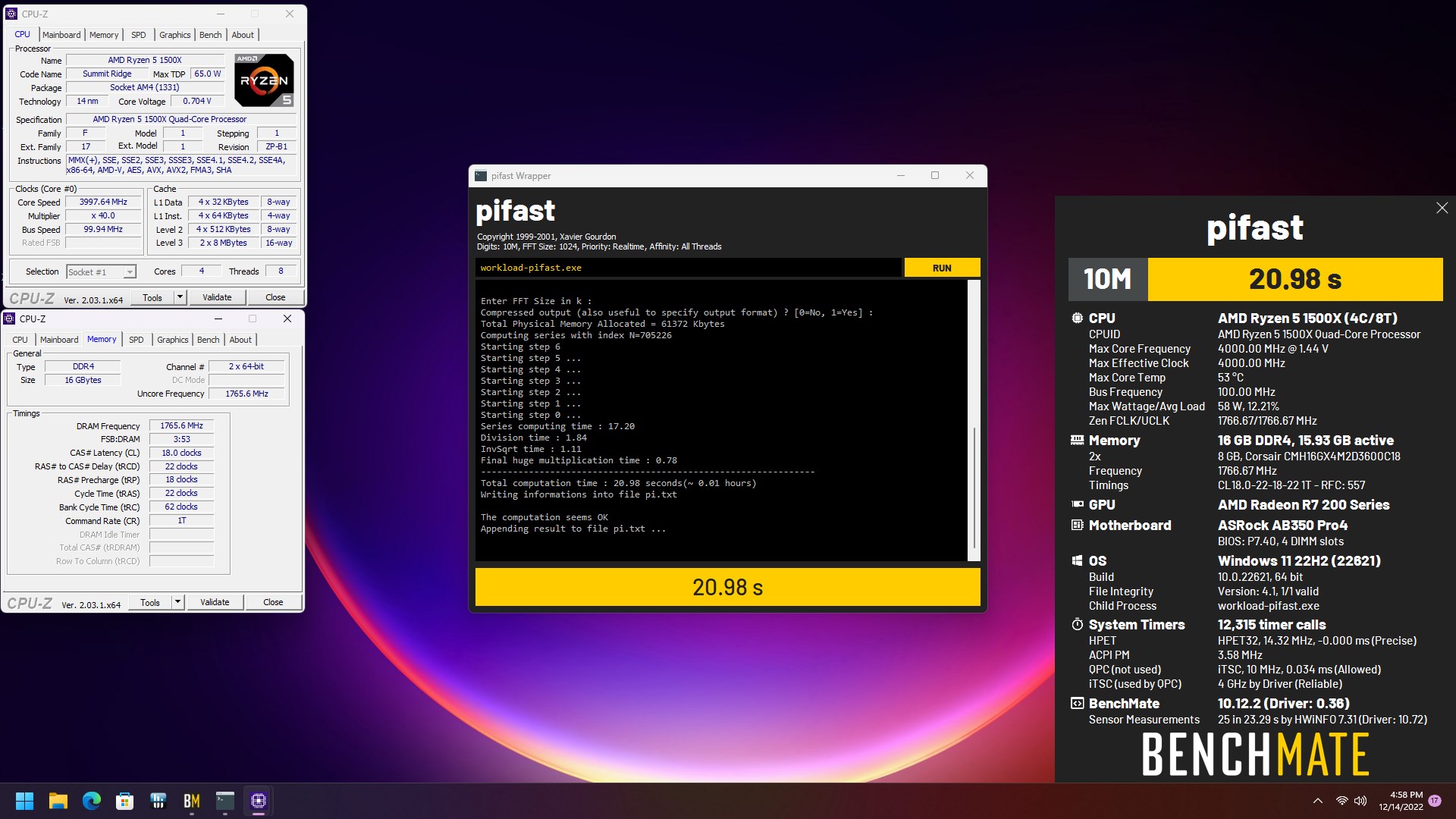The width and height of the screenshot is (1456, 819).
Task: Maximize the pifast Wrapper window
Action: click(x=935, y=175)
